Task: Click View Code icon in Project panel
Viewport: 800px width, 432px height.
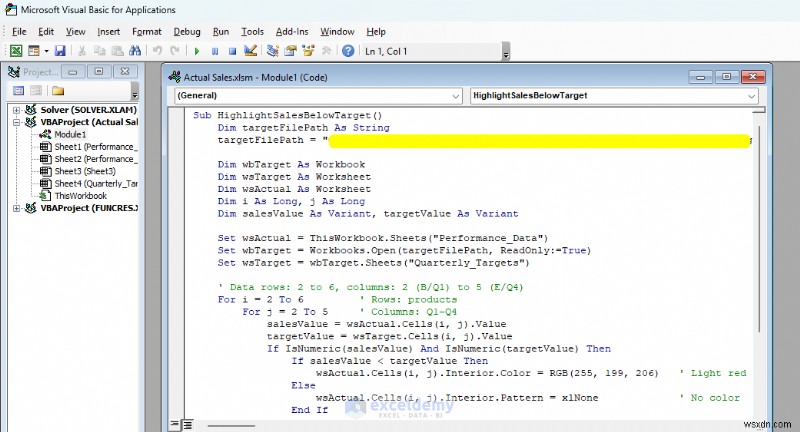Action: tap(18, 91)
